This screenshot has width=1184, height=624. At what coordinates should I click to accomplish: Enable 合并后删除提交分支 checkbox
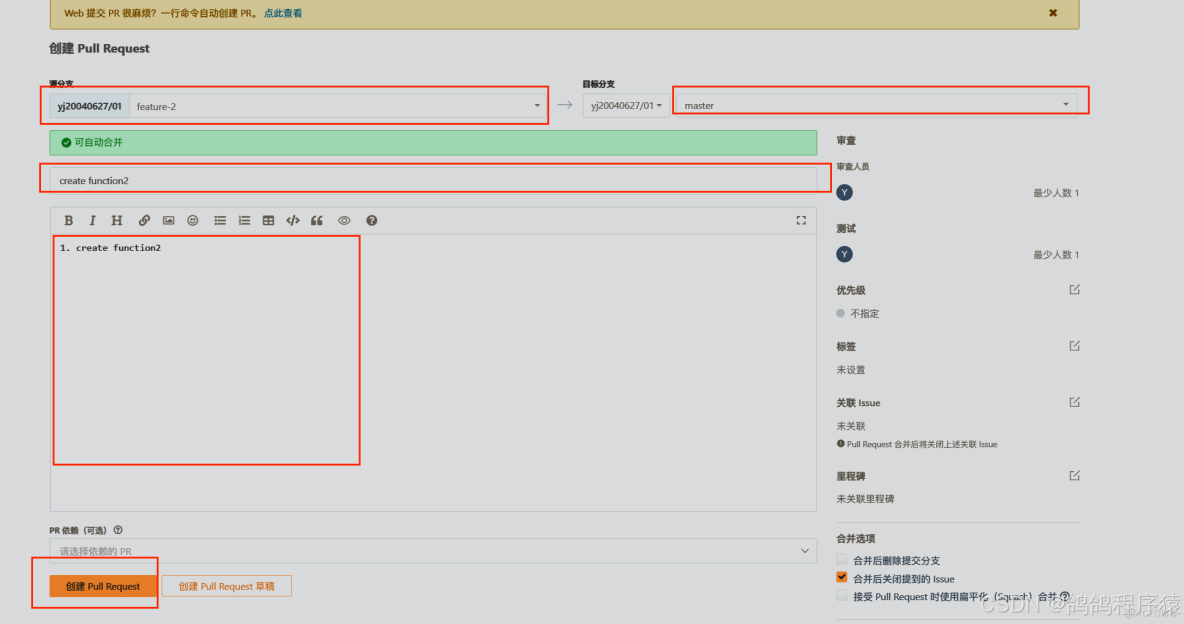coord(842,560)
